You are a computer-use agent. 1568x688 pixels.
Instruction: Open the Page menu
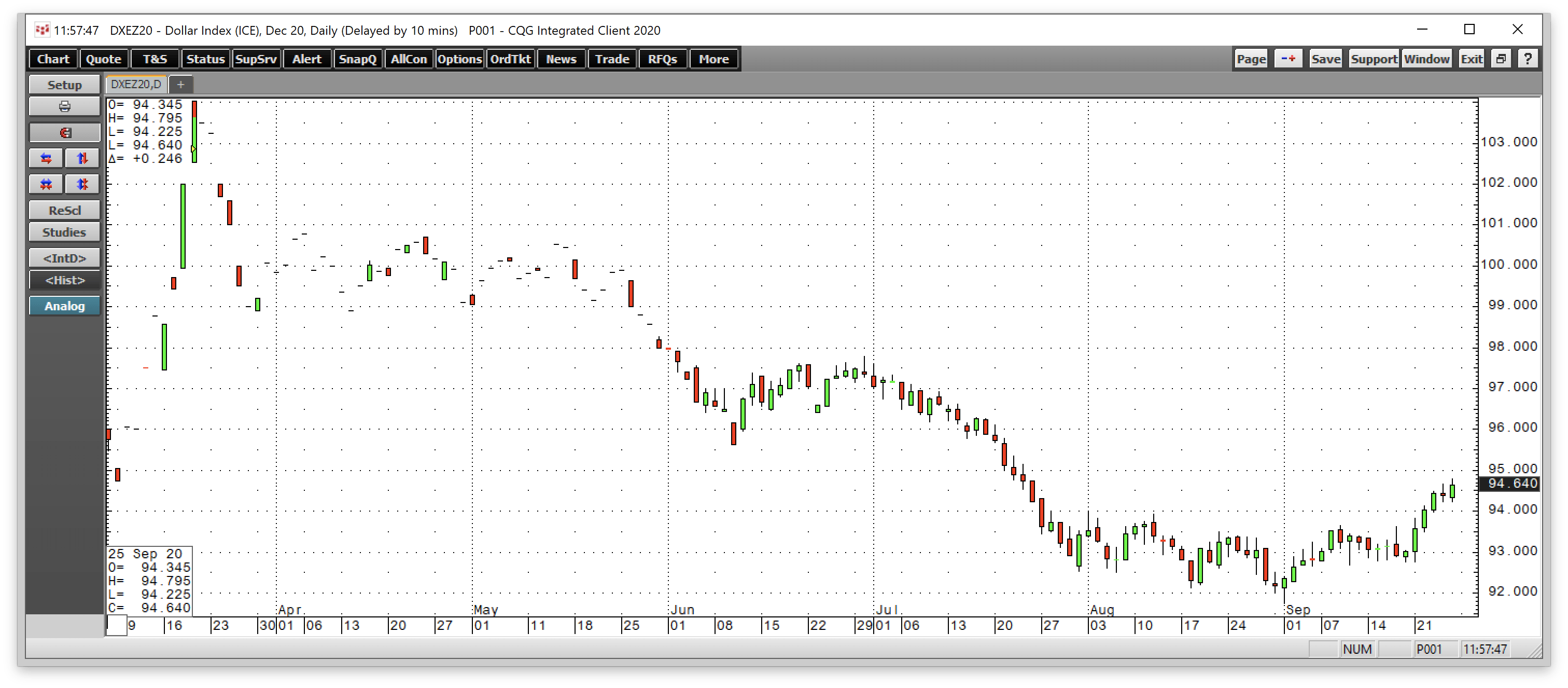pos(1251,59)
